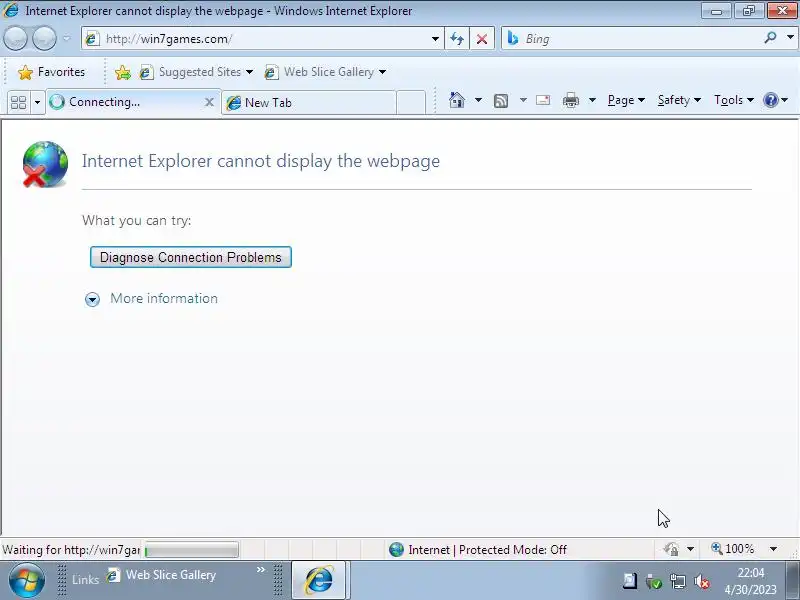Click the security shield tray icon

(x=654, y=581)
